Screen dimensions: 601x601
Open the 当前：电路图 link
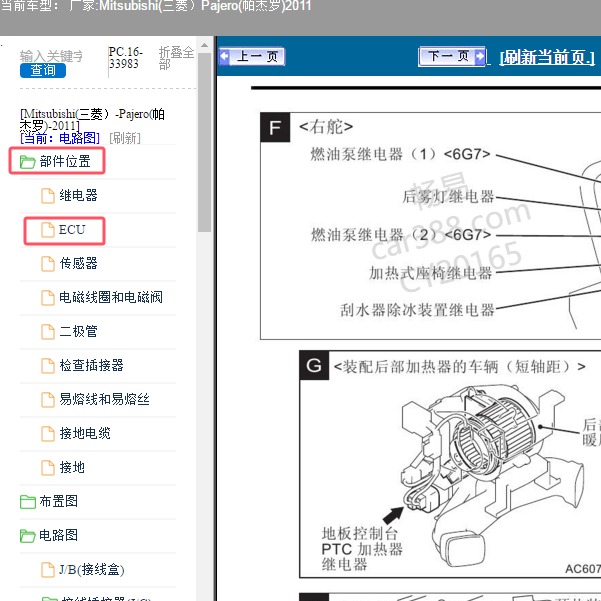(x=60, y=138)
